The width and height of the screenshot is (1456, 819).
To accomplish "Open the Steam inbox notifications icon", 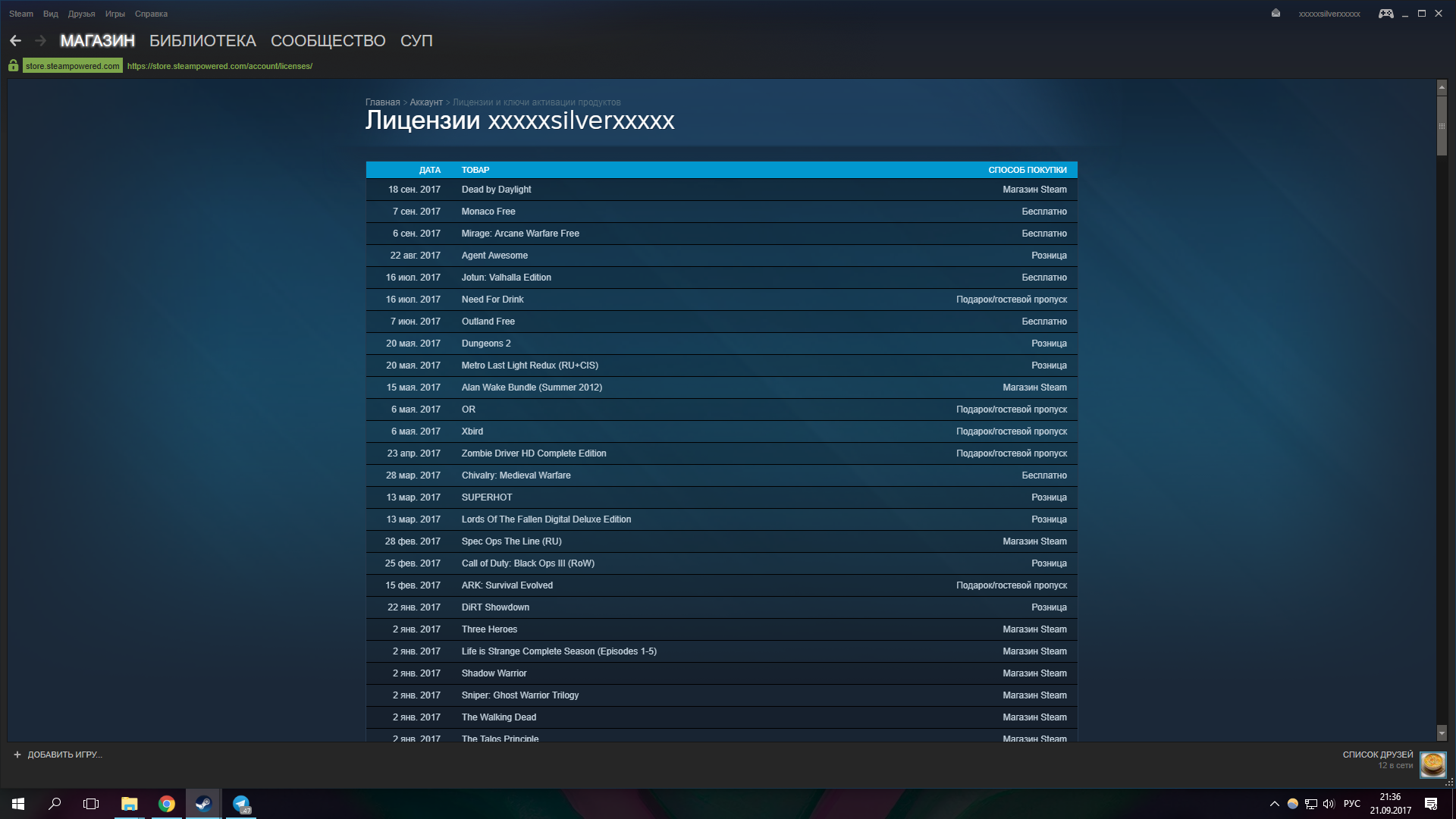I will coord(1276,13).
